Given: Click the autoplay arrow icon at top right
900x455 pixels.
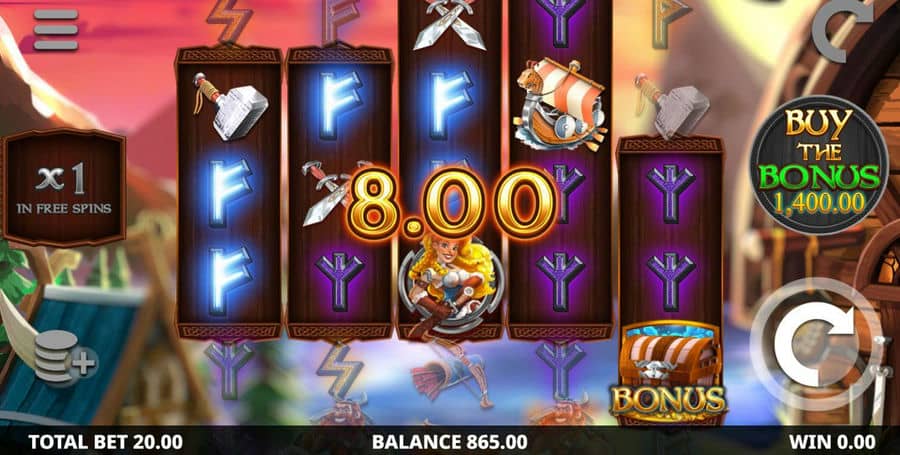Looking at the screenshot, I should click(843, 30).
